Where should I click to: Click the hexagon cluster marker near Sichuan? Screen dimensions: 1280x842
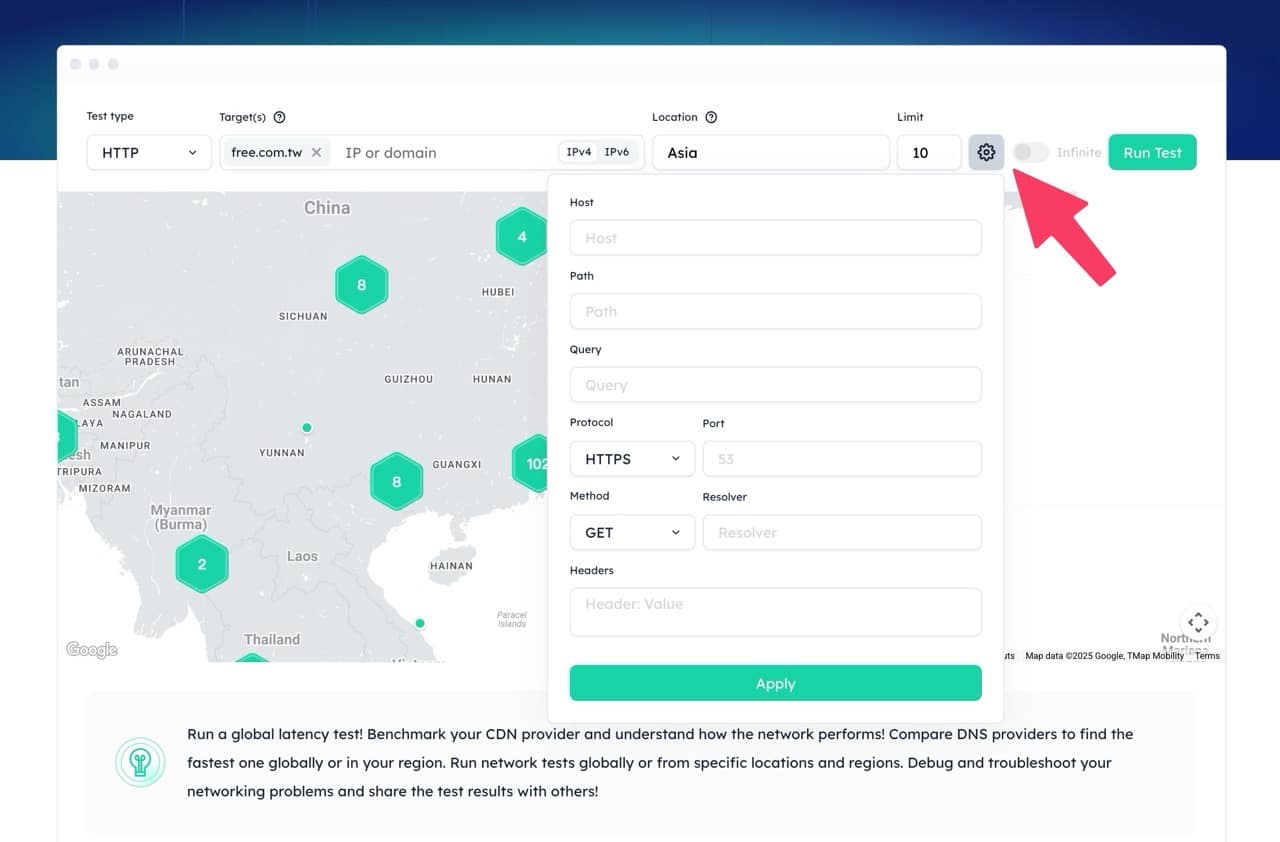(361, 285)
